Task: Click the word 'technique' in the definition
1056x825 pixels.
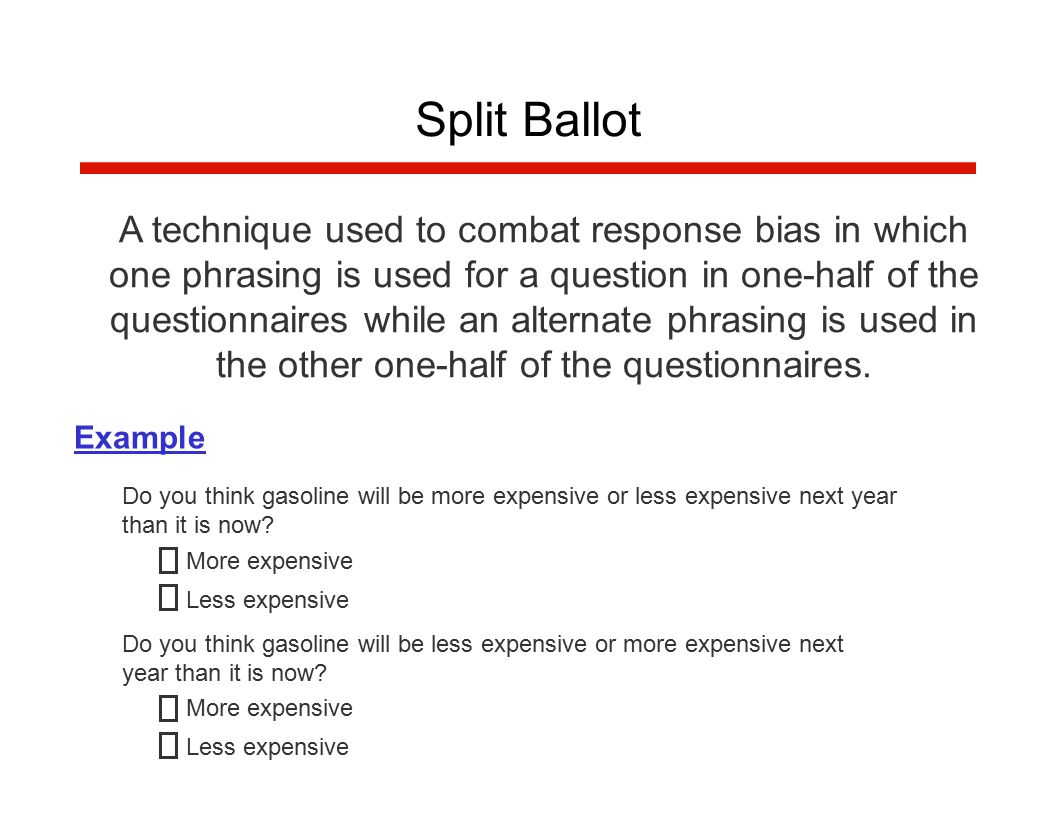Action: click(x=232, y=232)
